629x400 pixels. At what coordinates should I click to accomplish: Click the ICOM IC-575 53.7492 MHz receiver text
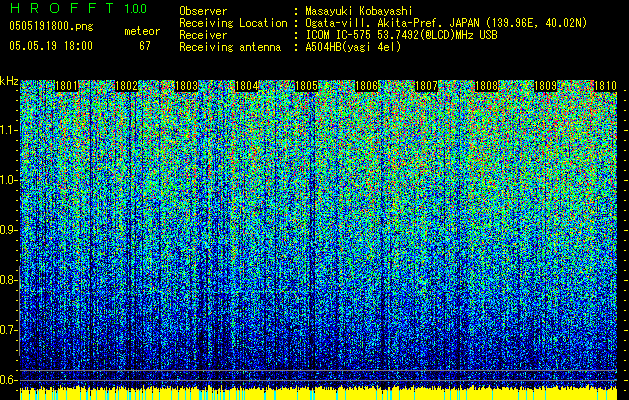[x=401, y=35]
